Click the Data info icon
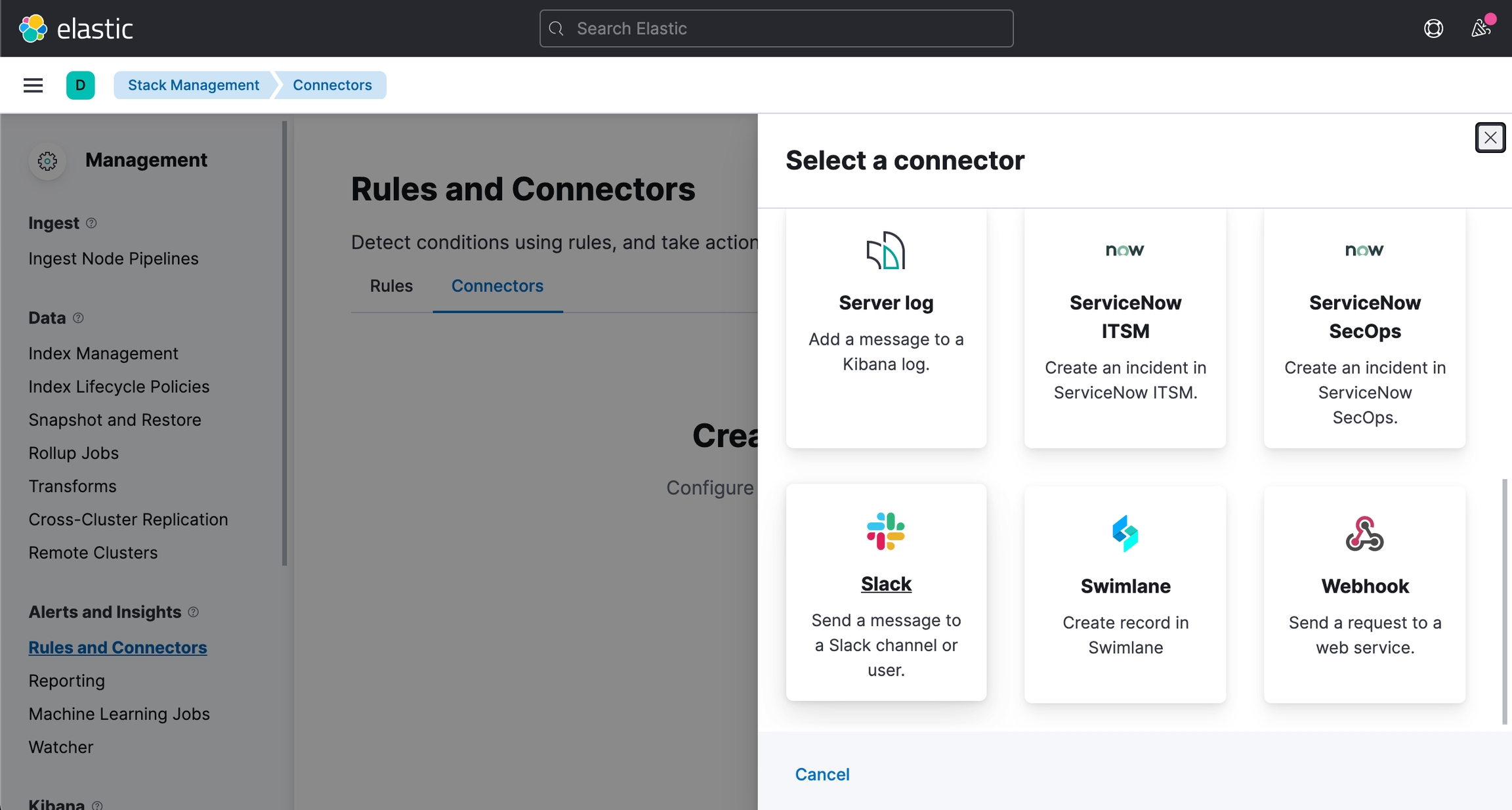Image resolution: width=1512 pixels, height=810 pixels. (x=78, y=318)
